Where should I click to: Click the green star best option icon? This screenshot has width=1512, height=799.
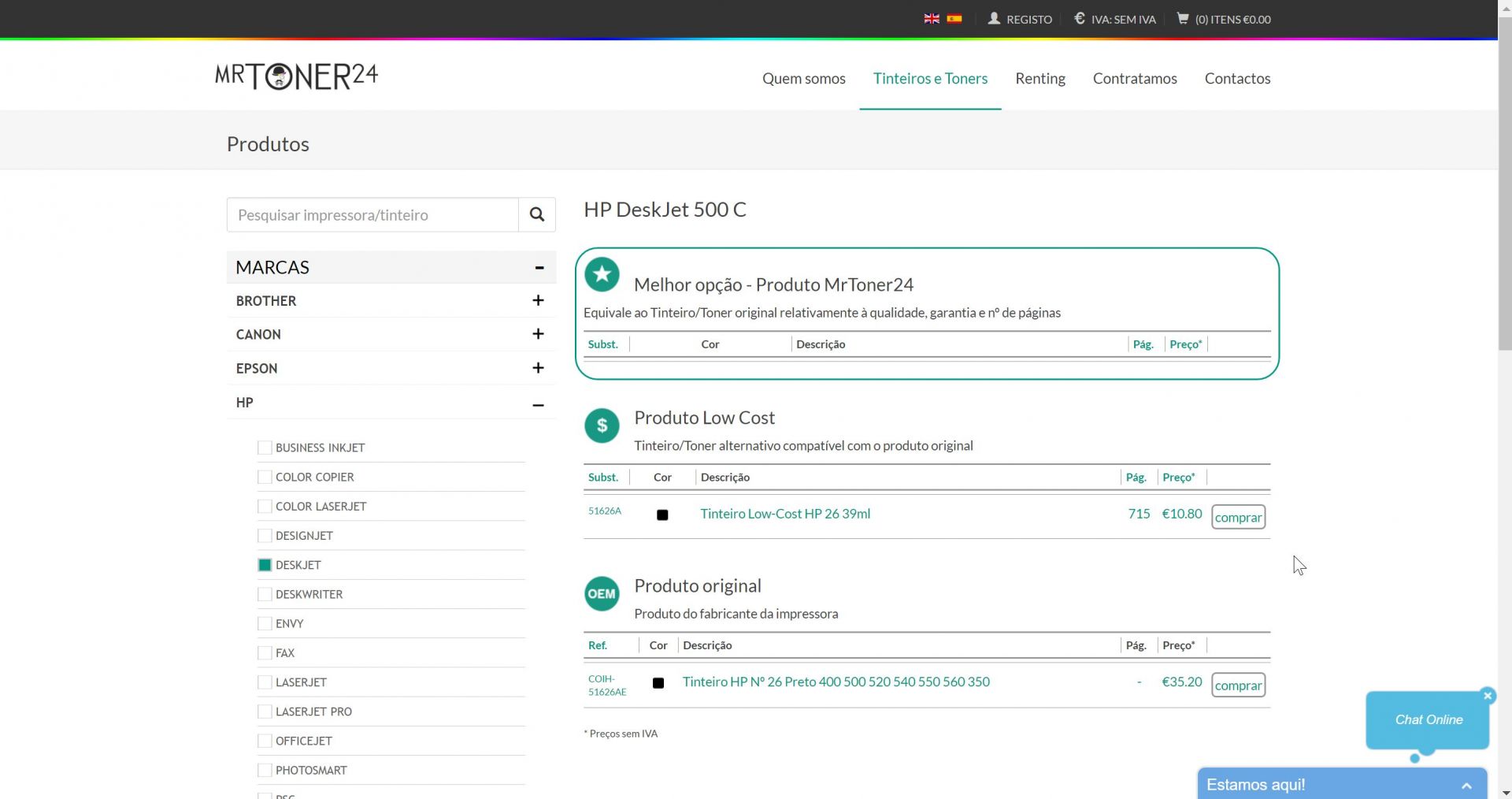click(602, 275)
